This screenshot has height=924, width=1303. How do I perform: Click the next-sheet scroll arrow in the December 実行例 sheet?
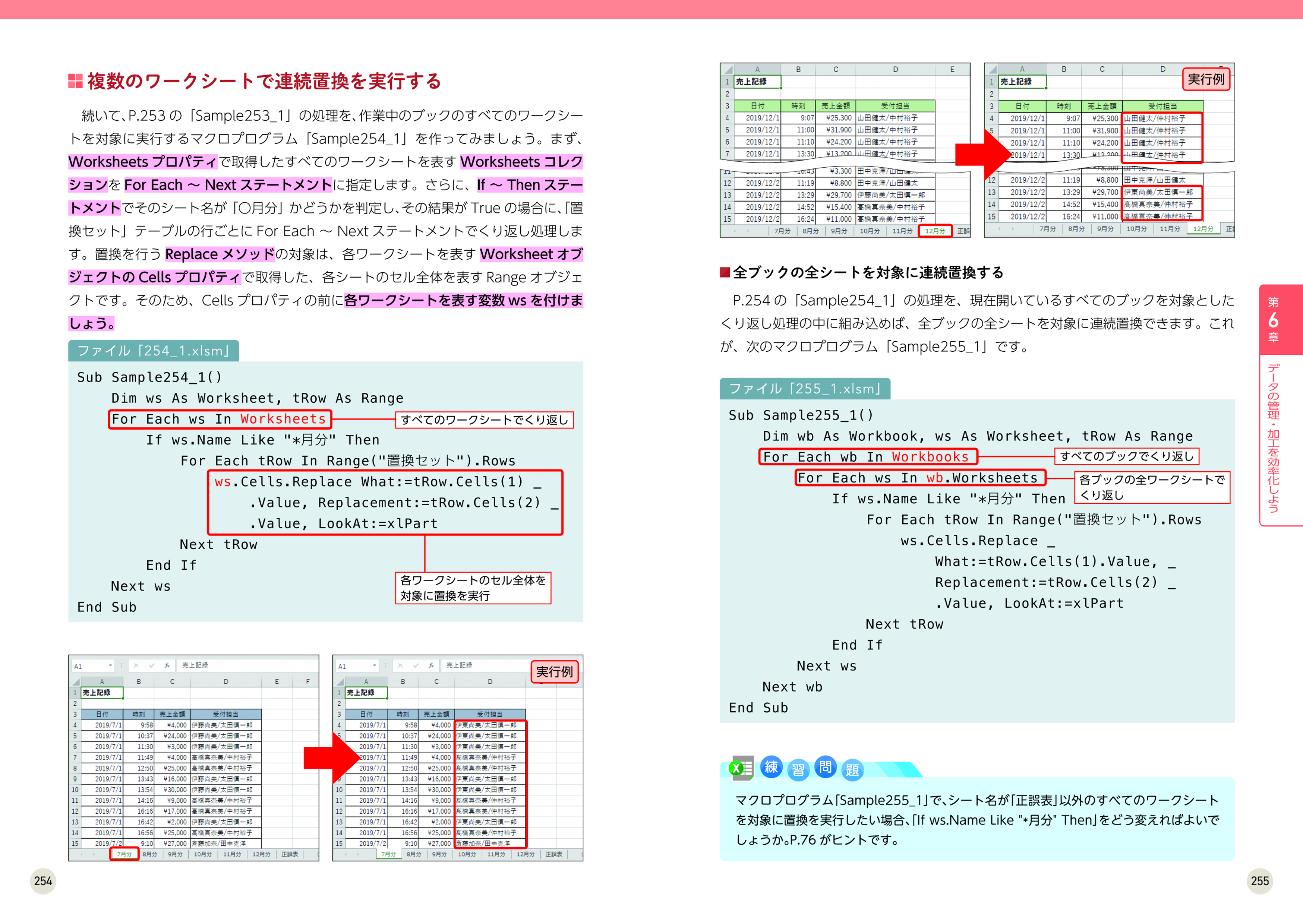tap(1013, 229)
